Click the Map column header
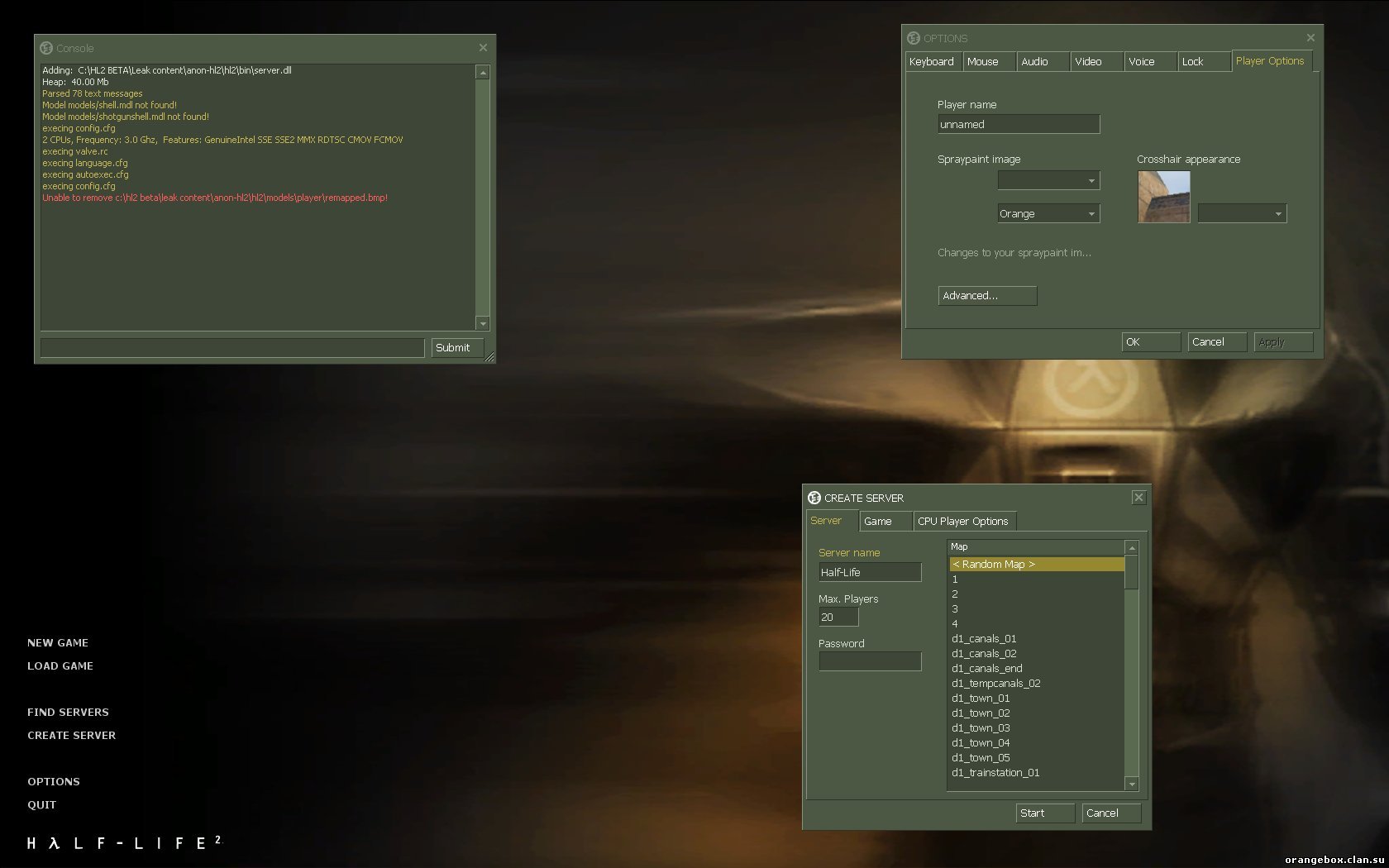Image resolution: width=1389 pixels, height=868 pixels. (1036, 547)
